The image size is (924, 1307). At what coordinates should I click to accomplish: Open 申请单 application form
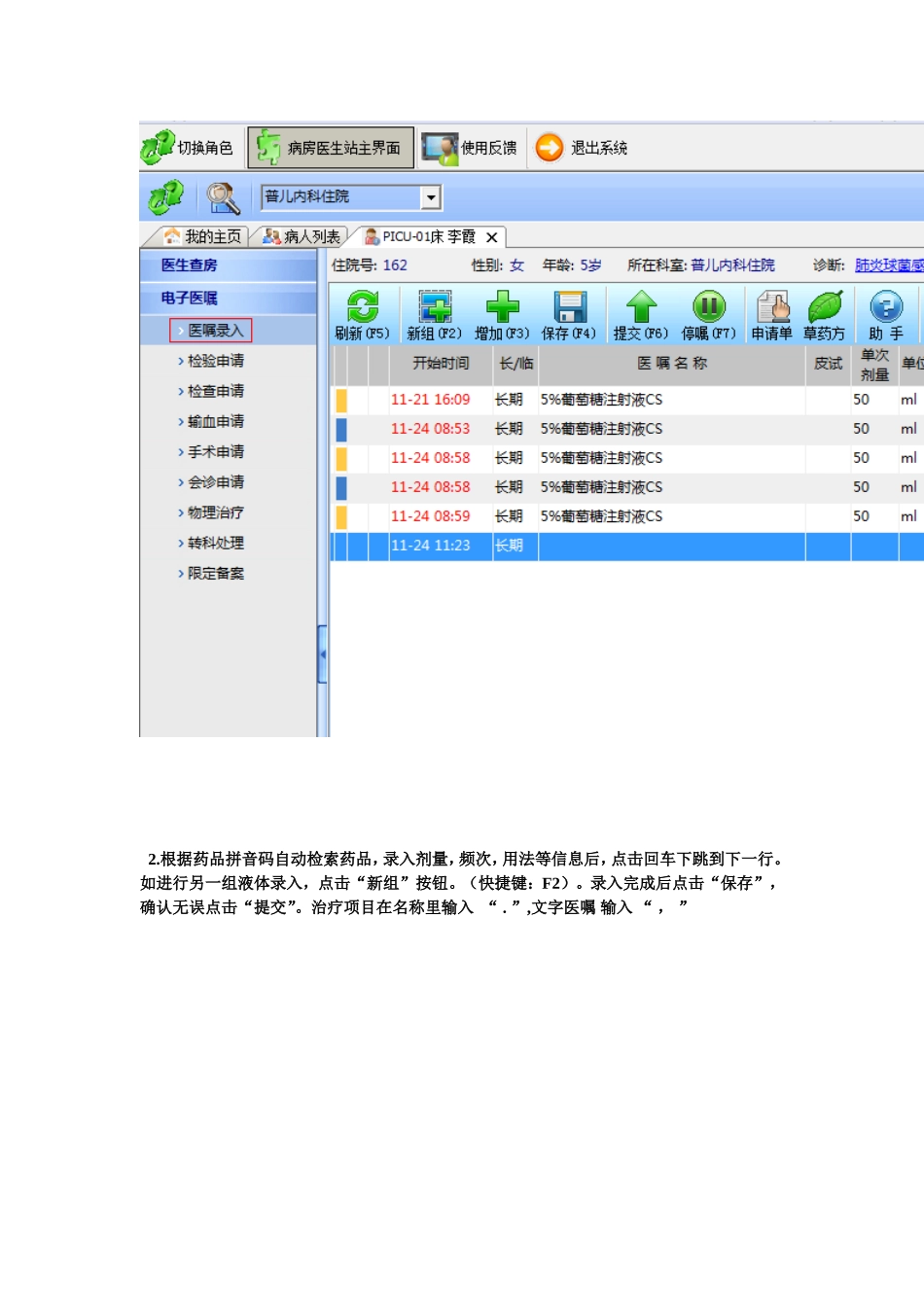point(772,315)
